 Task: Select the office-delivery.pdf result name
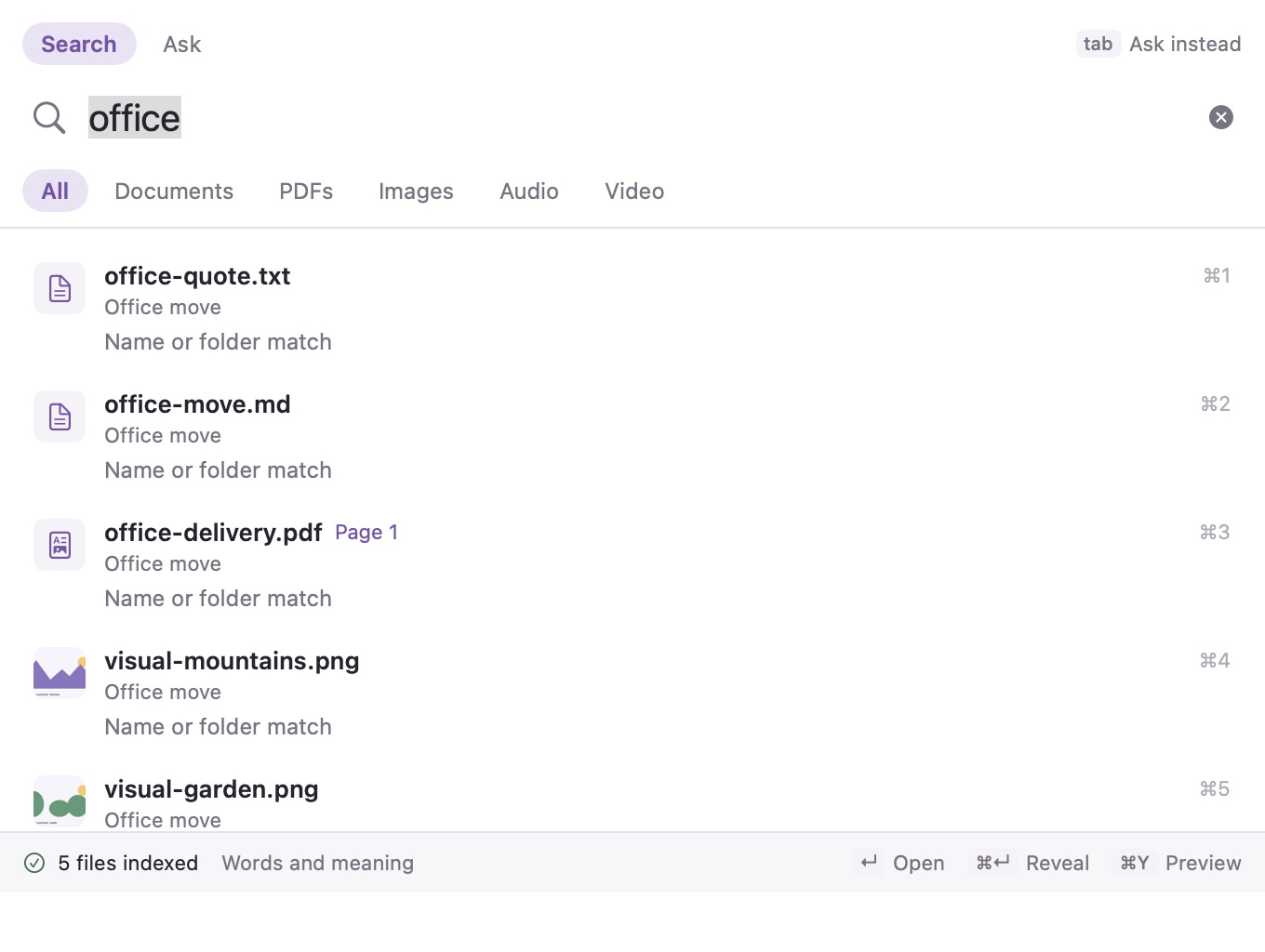pyautogui.click(x=213, y=533)
